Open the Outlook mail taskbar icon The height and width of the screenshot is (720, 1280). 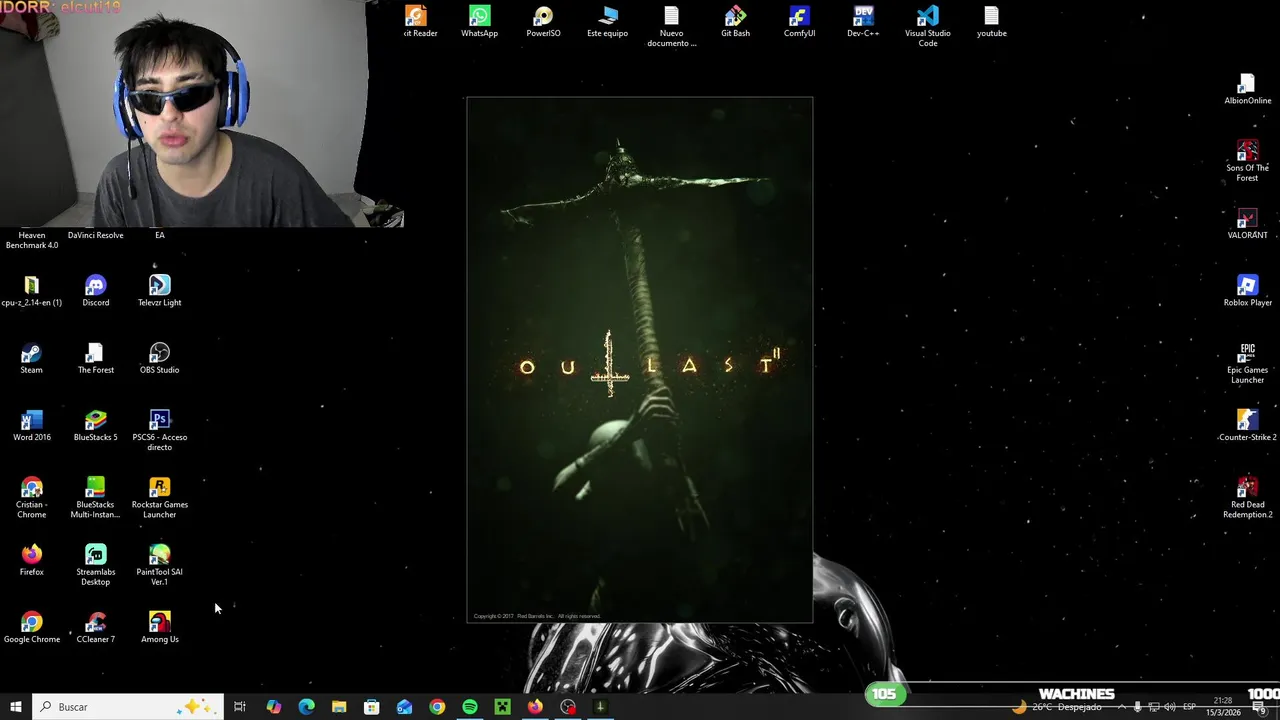click(x=404, y=707)
